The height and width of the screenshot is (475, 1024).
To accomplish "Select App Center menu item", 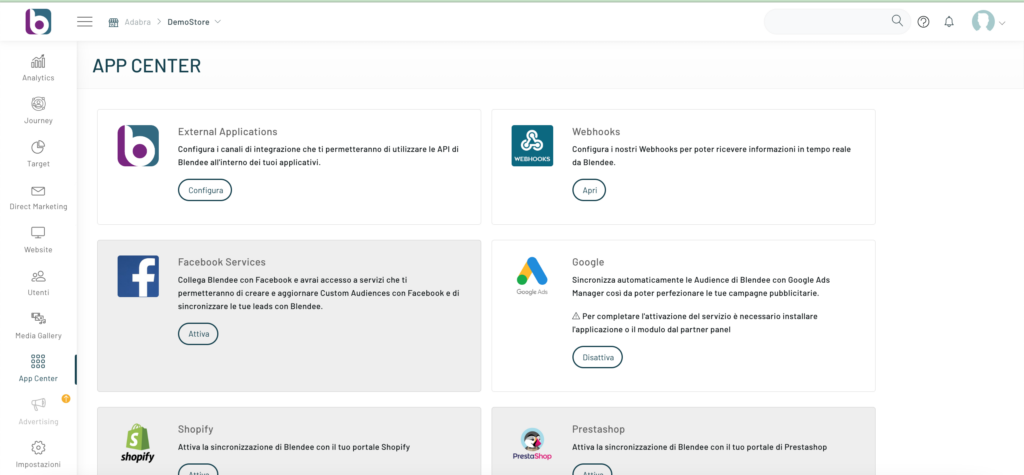I will [38, 367].
